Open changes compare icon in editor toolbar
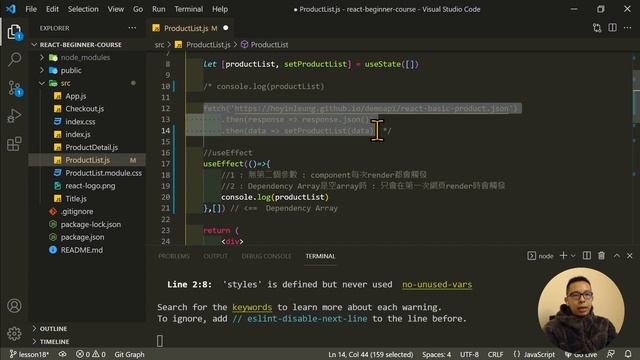Image resolution: width=640 pixels, height=360 pixels. pyautogui.click(x=597, y=28)
